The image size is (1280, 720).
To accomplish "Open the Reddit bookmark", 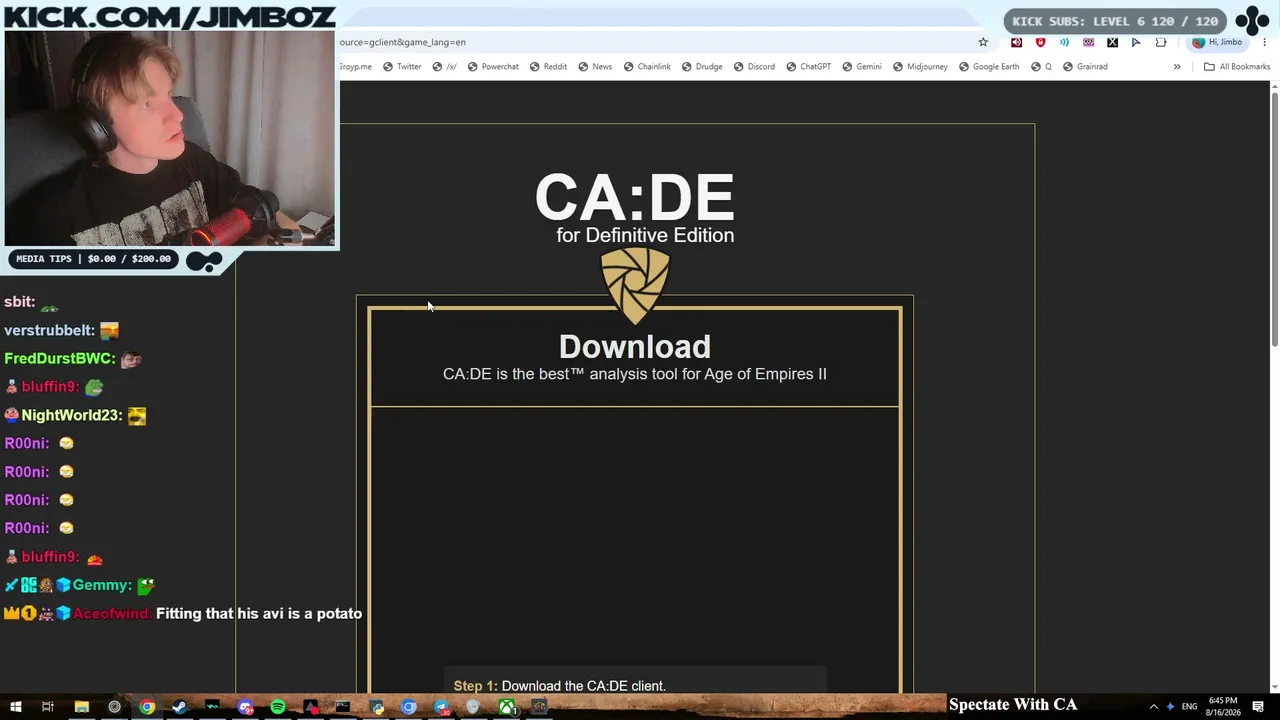I will pos(548,67).
